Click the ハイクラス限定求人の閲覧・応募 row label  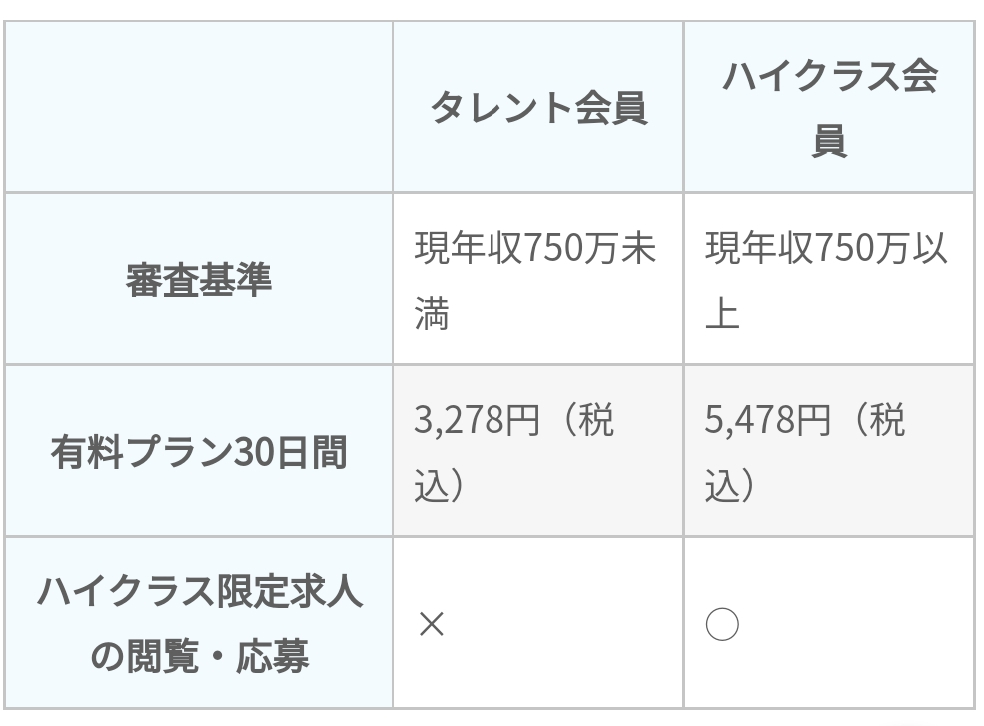point(198,623)
